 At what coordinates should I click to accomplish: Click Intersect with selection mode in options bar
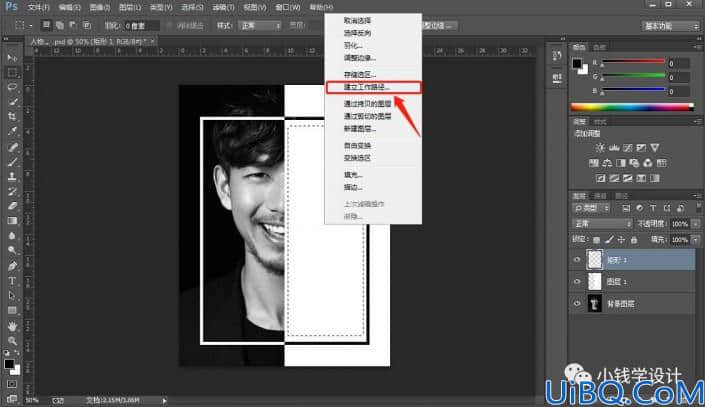pyautogui.click(x=87, y=26)
